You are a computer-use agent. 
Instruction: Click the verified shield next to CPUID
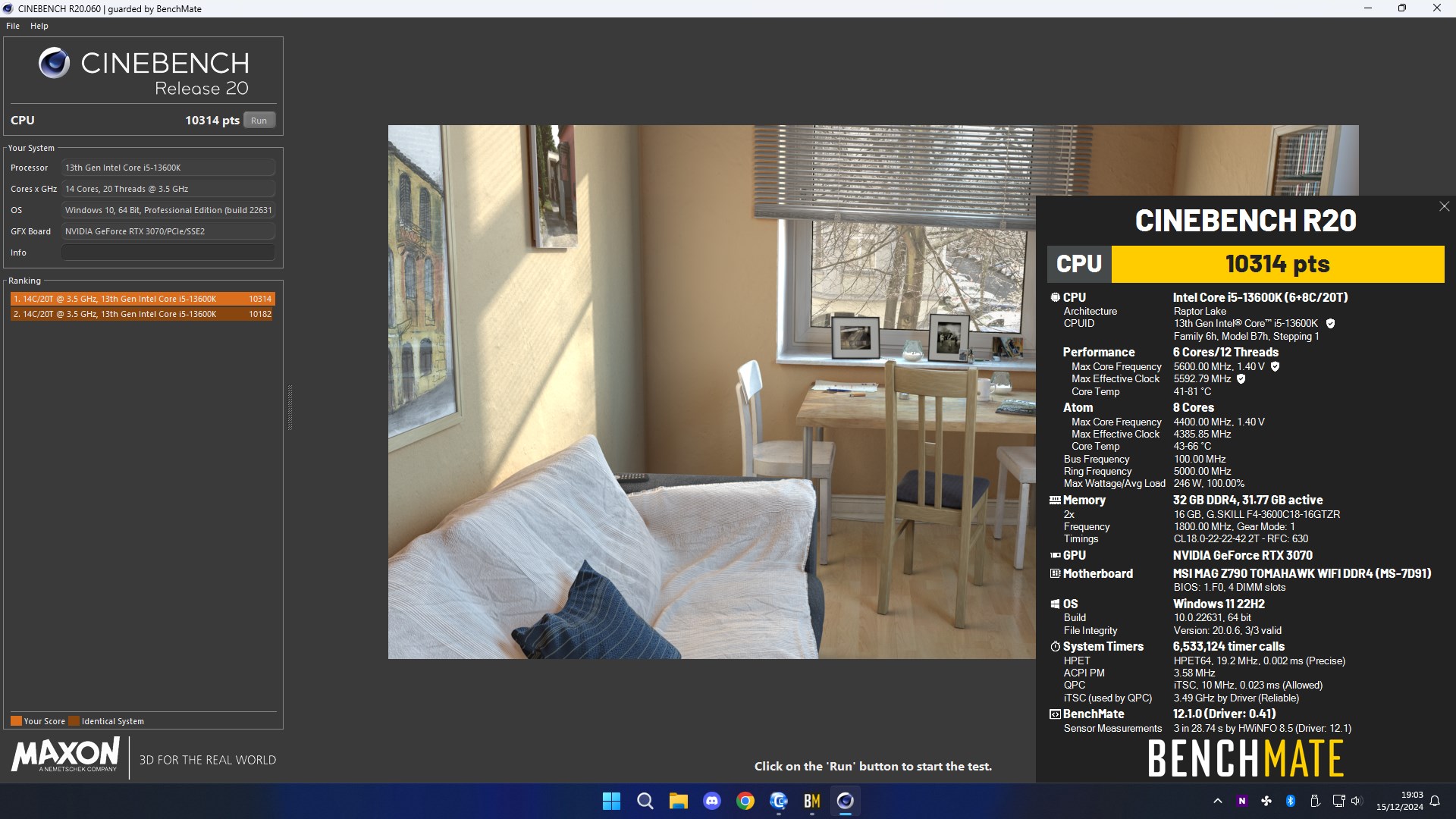click(1330, 324)
